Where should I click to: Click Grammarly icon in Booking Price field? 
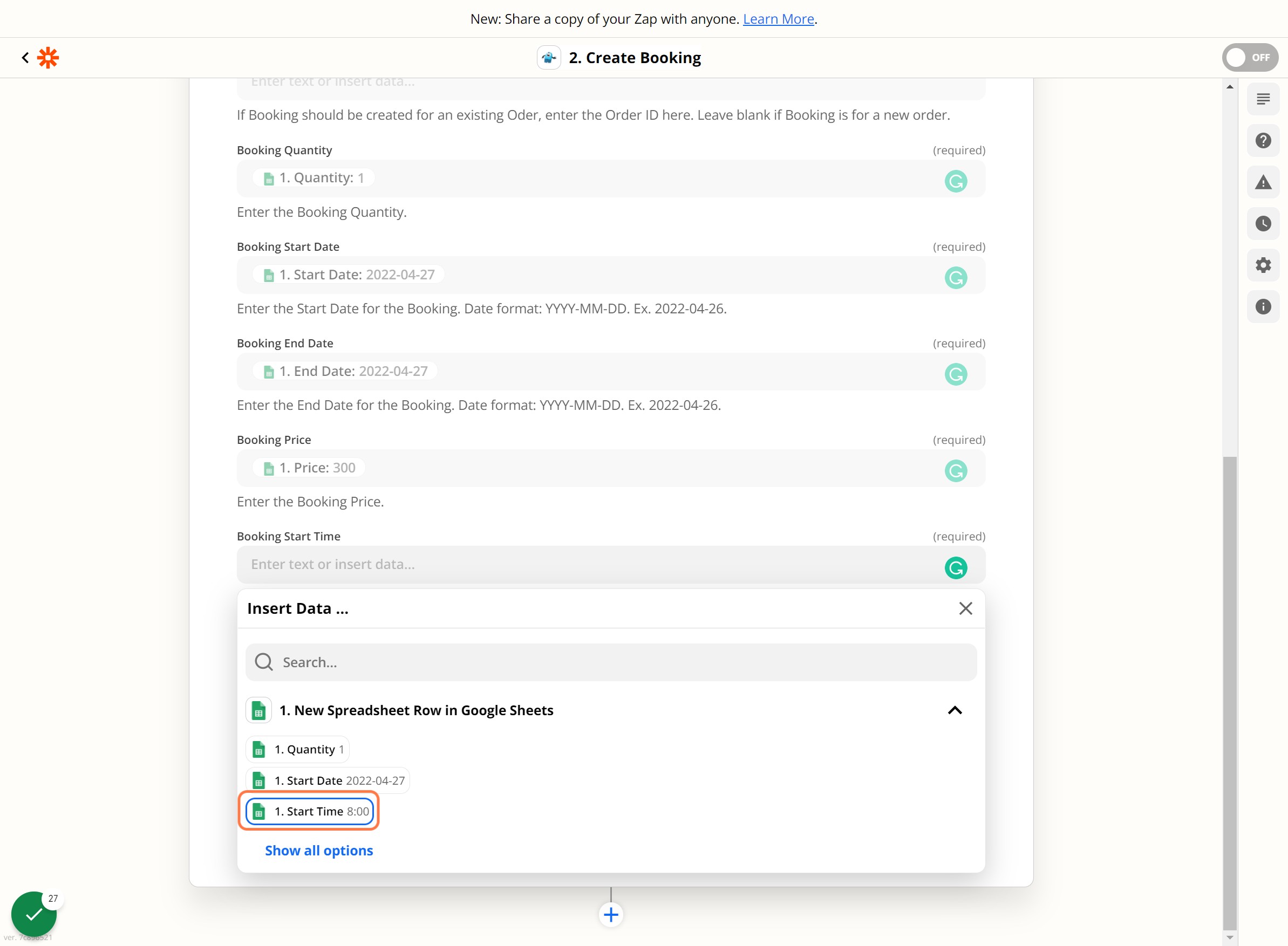point(956,471)
